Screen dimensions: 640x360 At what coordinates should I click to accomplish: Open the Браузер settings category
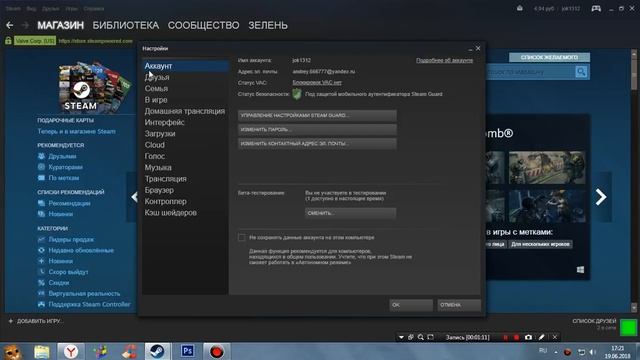coord(185,190)
